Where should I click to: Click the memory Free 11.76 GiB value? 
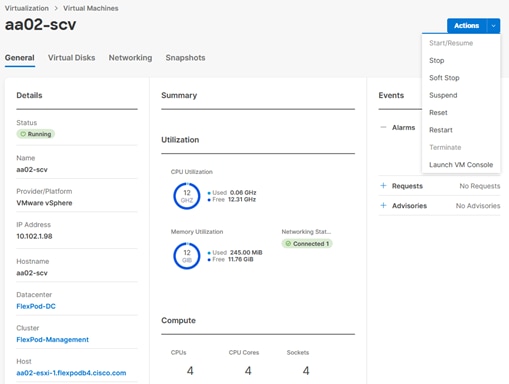[241, 259]
